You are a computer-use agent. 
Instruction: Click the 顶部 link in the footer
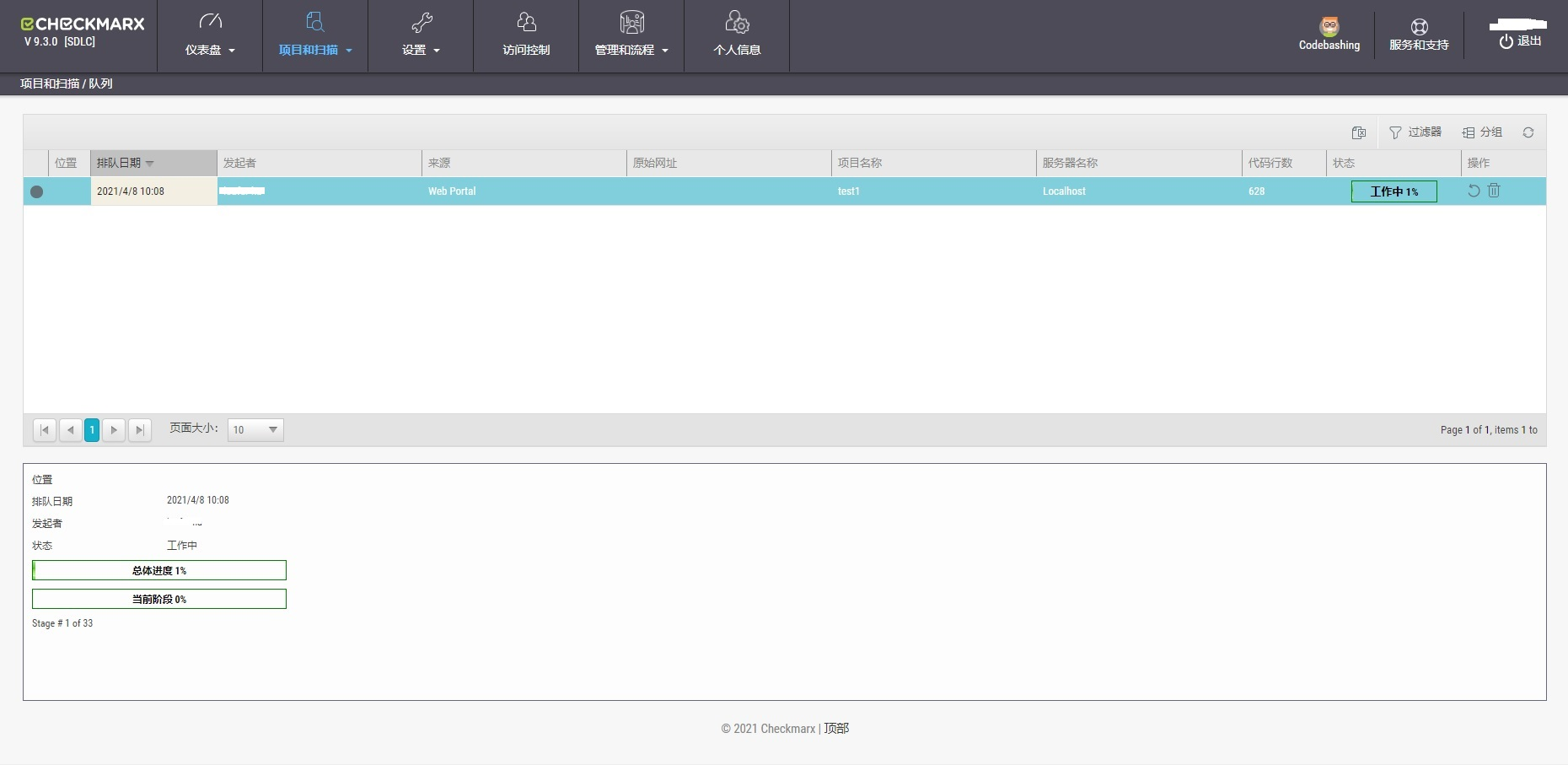(835, 728)
